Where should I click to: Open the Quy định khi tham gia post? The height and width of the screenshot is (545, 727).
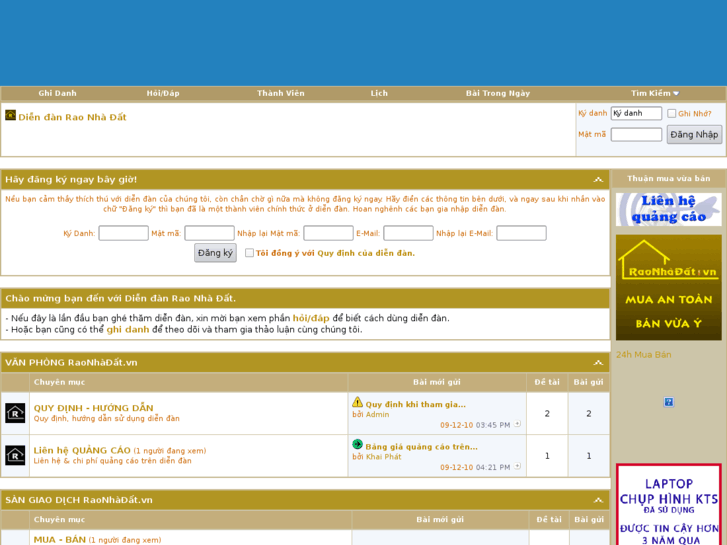point(415,404)
